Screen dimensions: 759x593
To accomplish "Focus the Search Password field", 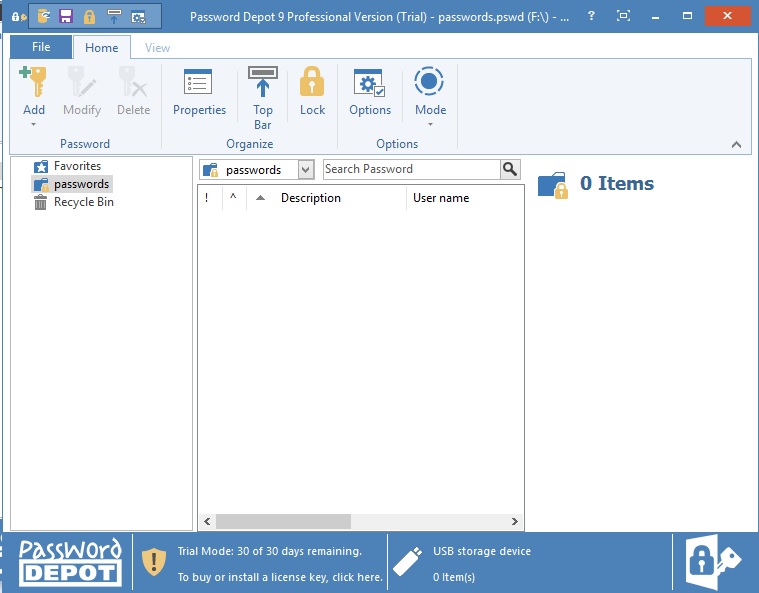I will pyautogui.click(x=411, y=169).
